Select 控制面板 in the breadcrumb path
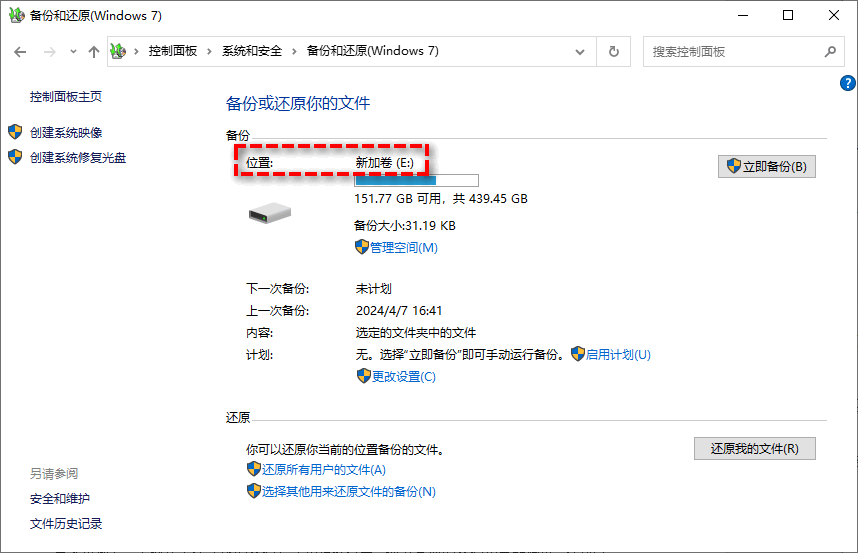The width and height of the screenshot is (858, 553). click(172, 51)
